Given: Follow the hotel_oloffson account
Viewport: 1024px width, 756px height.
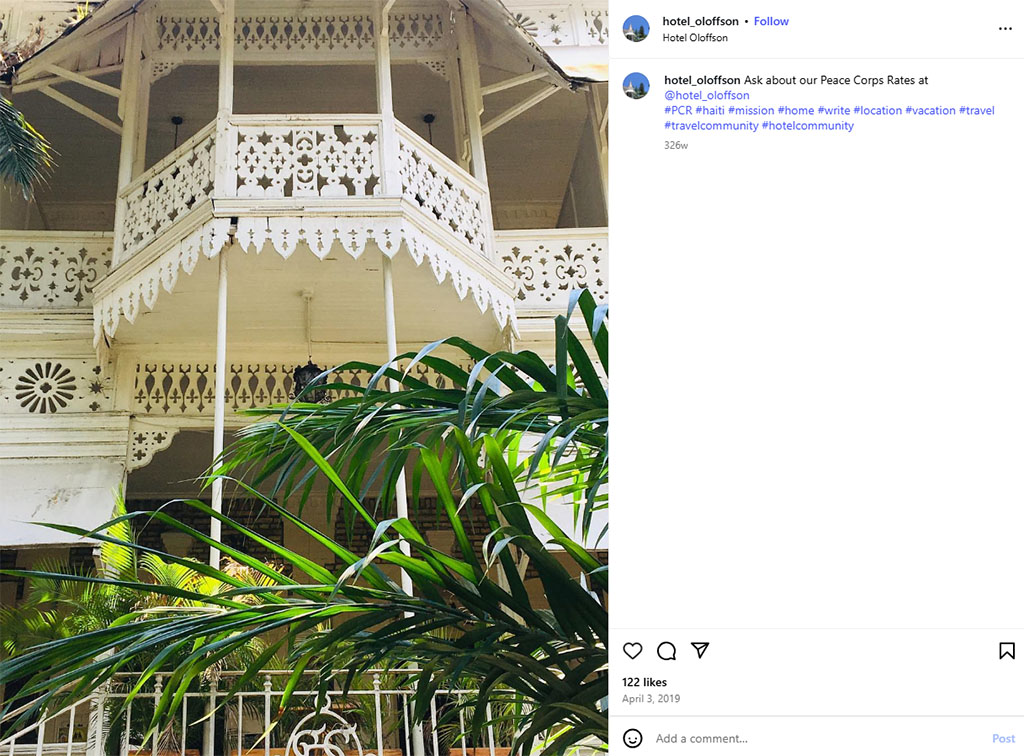Looking at the screenshot, I should 771,21.
